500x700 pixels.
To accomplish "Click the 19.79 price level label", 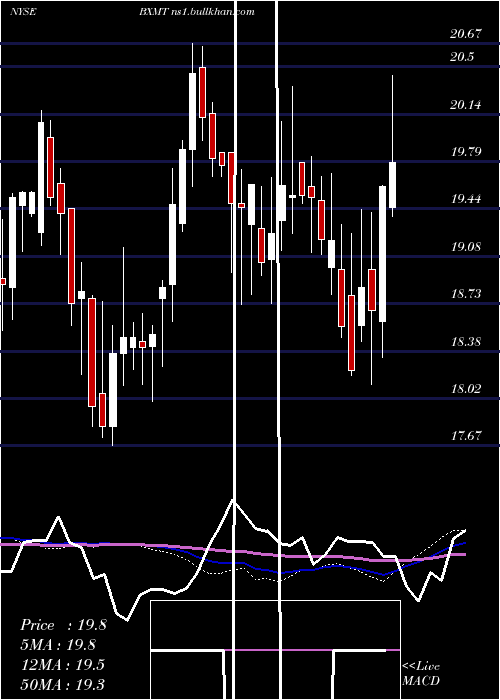I will click(x=466, y=152).
